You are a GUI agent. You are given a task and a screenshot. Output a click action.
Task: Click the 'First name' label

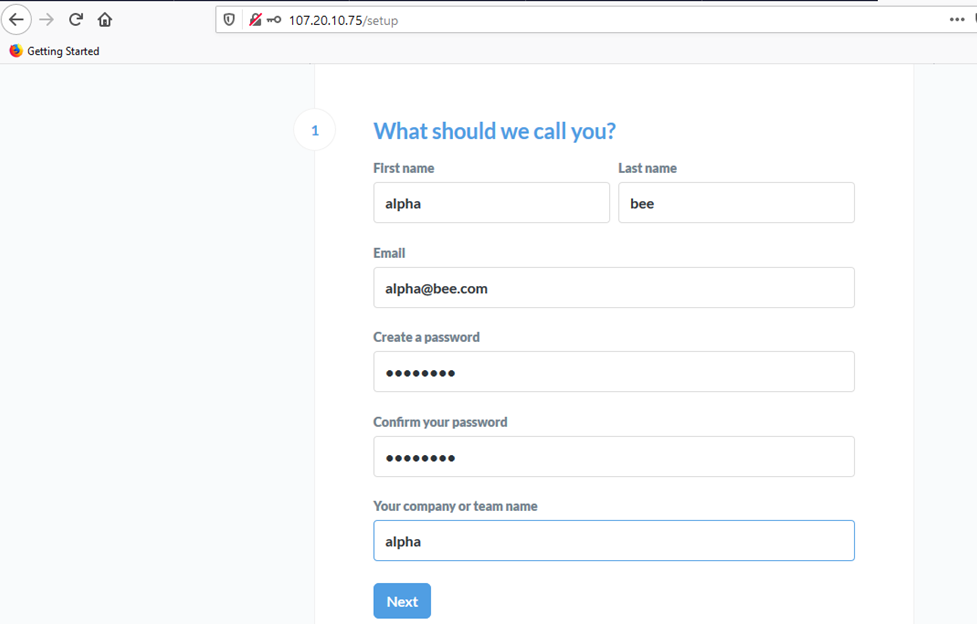click(404, 168)
